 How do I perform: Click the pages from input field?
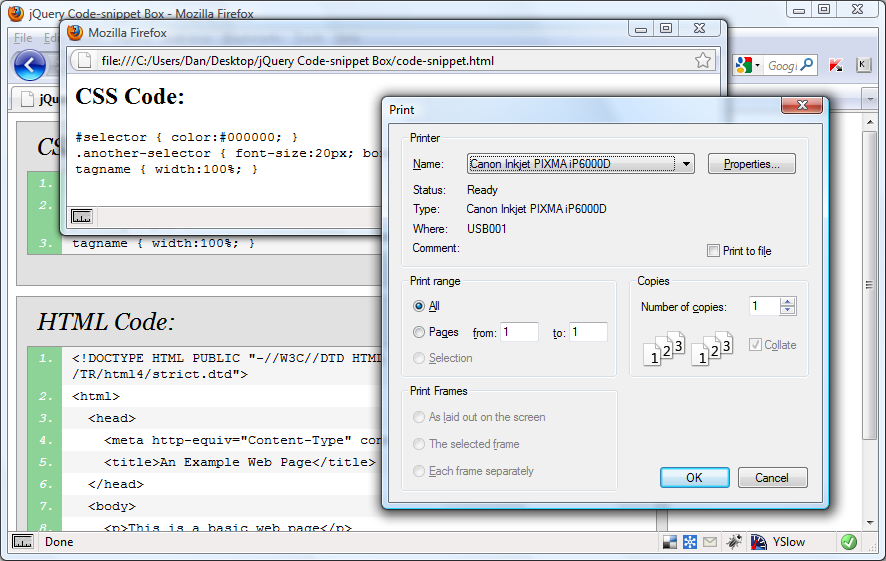coord(519,332)
